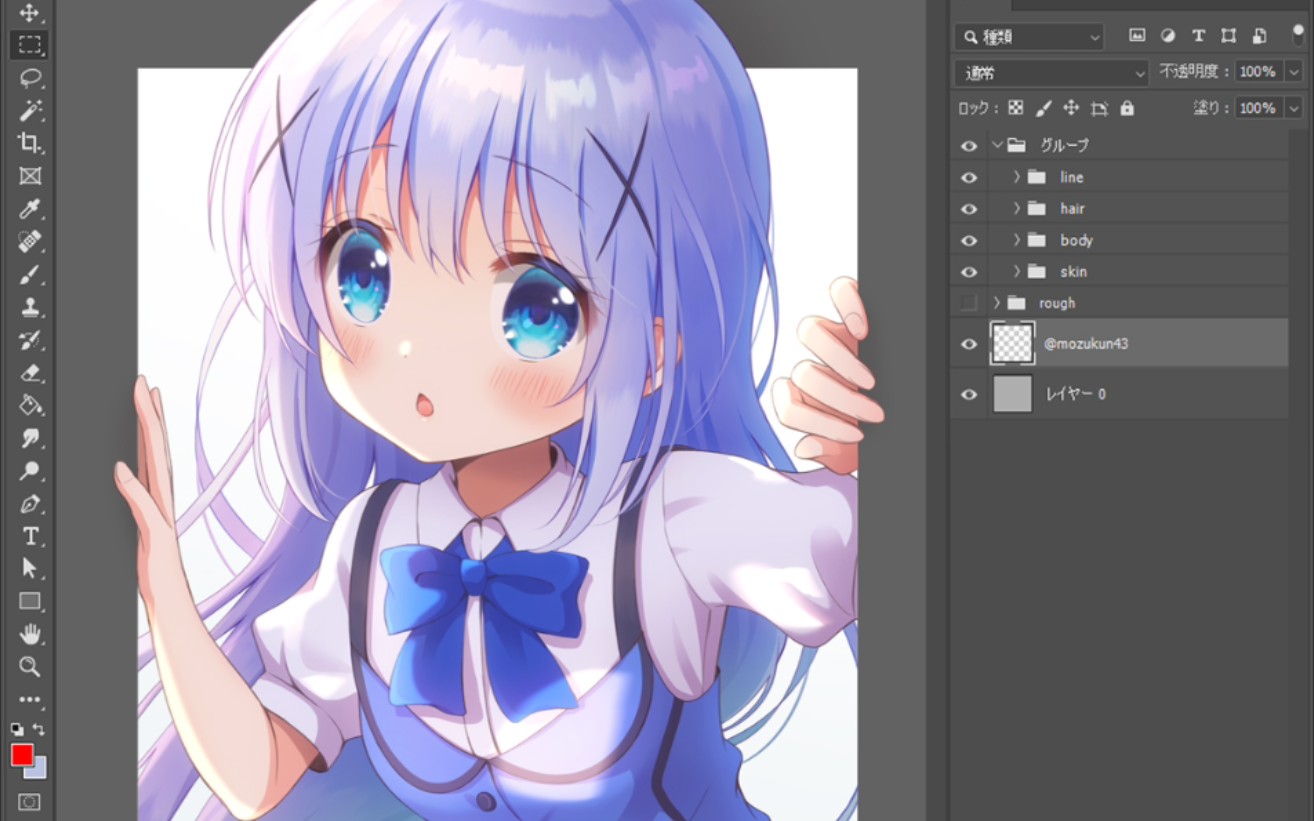Reset default foreground and background colors
This screenshot has width=1314, height=821.
17,729
